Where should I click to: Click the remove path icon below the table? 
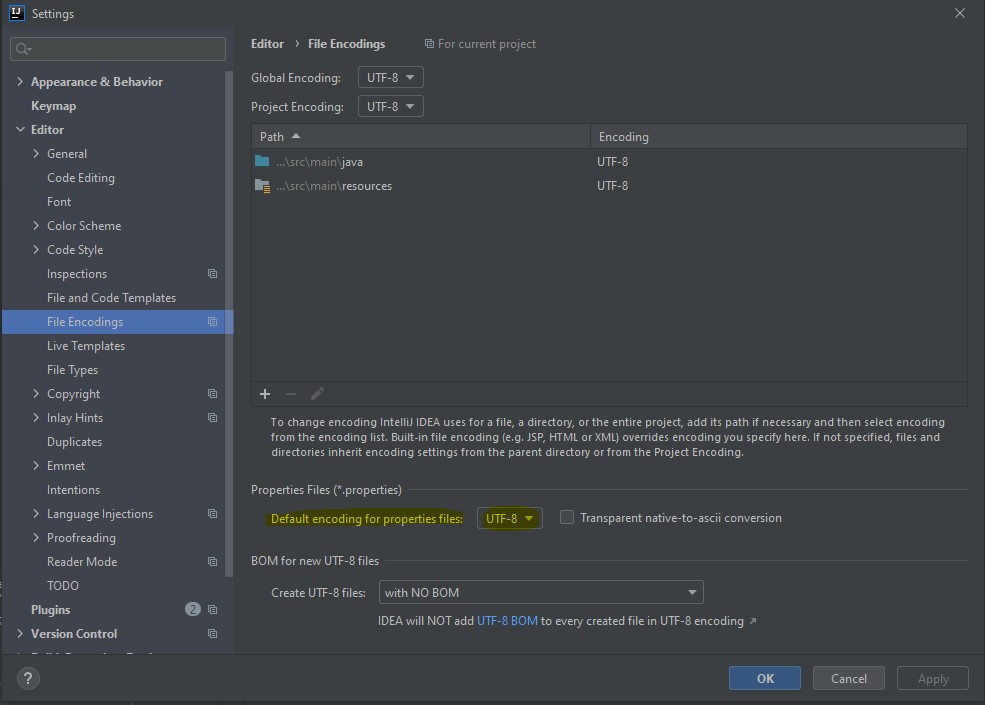click(x=290, y=394)
